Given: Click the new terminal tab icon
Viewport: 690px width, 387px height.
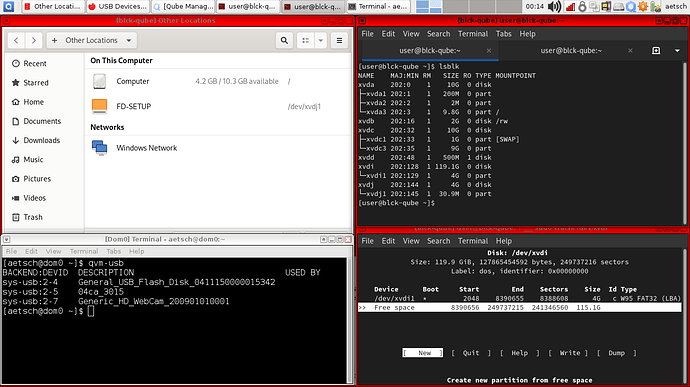Looking at the screenshot, I should [656, 51].
